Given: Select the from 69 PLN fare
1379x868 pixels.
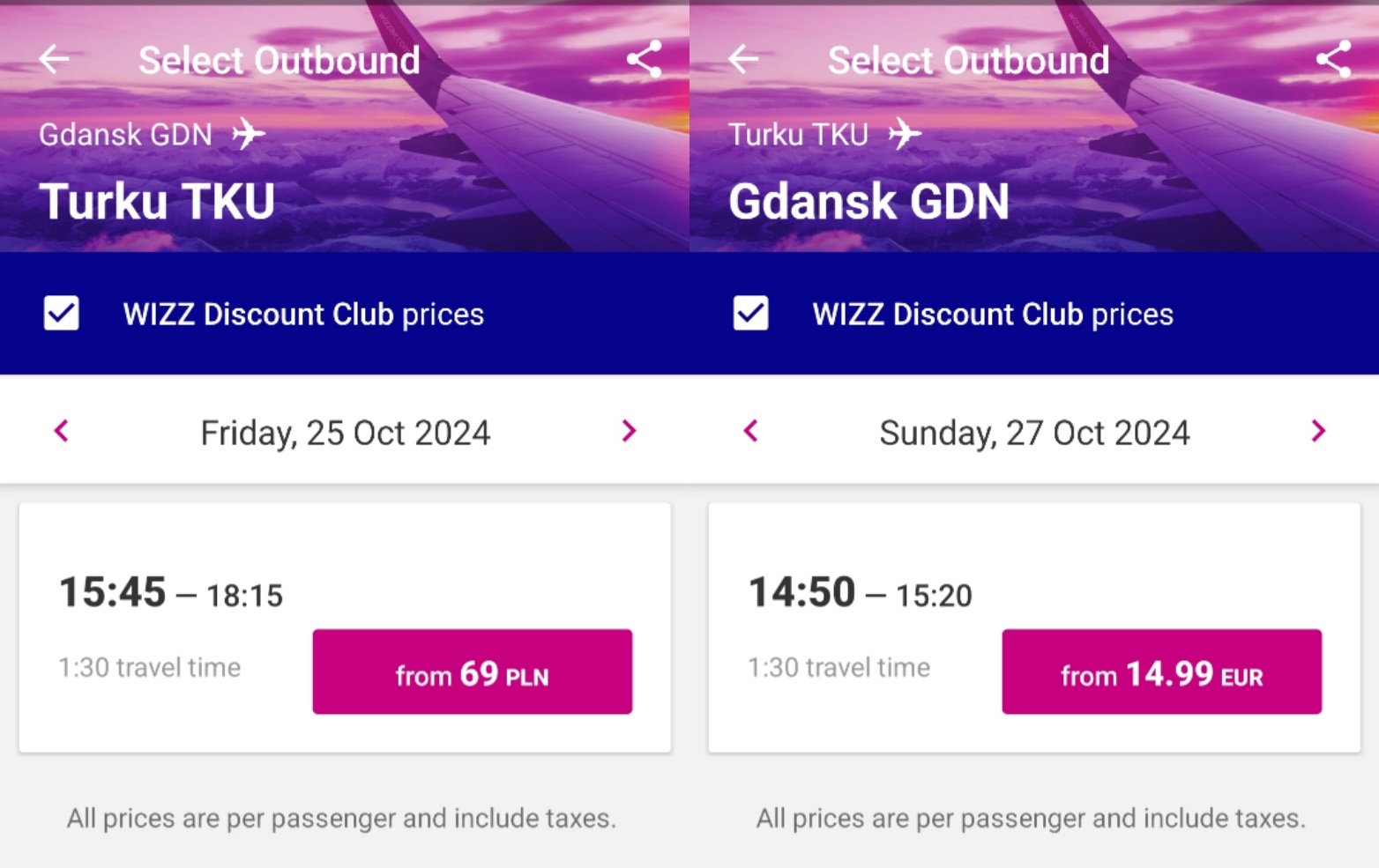Looking at the screenshot, I should pos(473,671).
